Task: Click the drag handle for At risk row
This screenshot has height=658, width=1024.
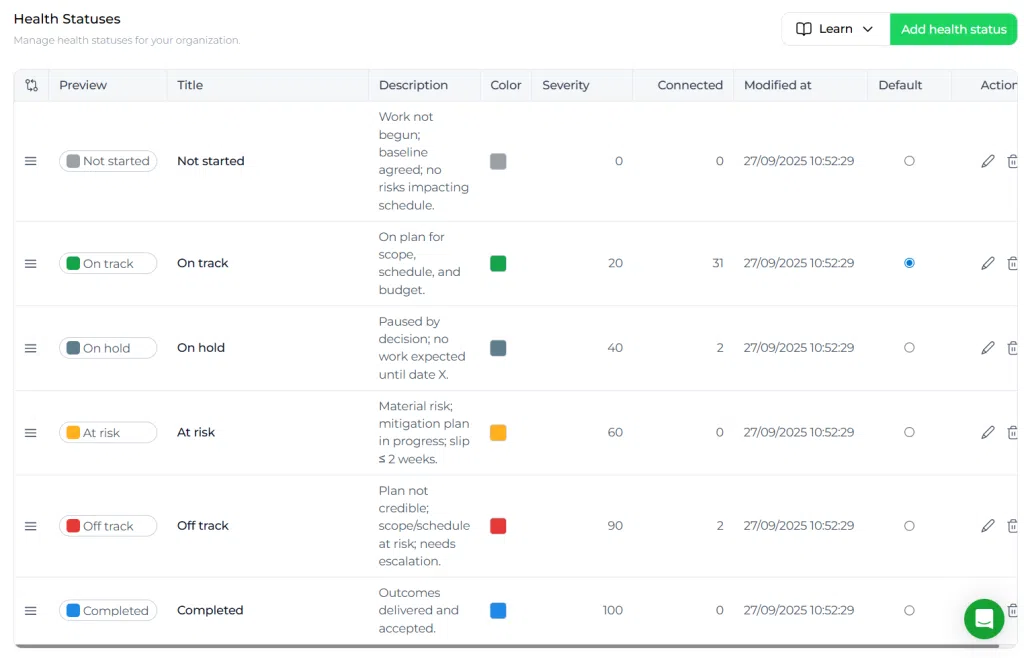Action: (31, 433)
